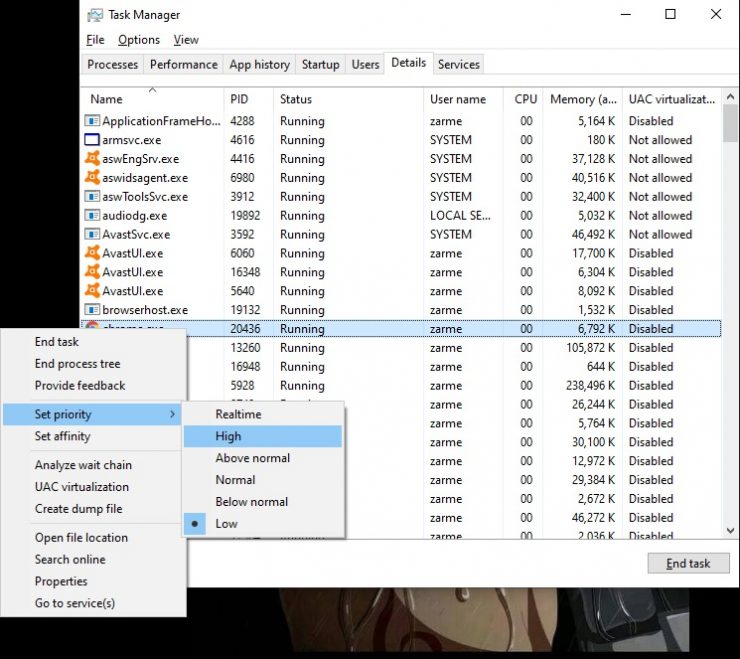
Task: Sort by Status column header
Action: [x=348, y=99]
